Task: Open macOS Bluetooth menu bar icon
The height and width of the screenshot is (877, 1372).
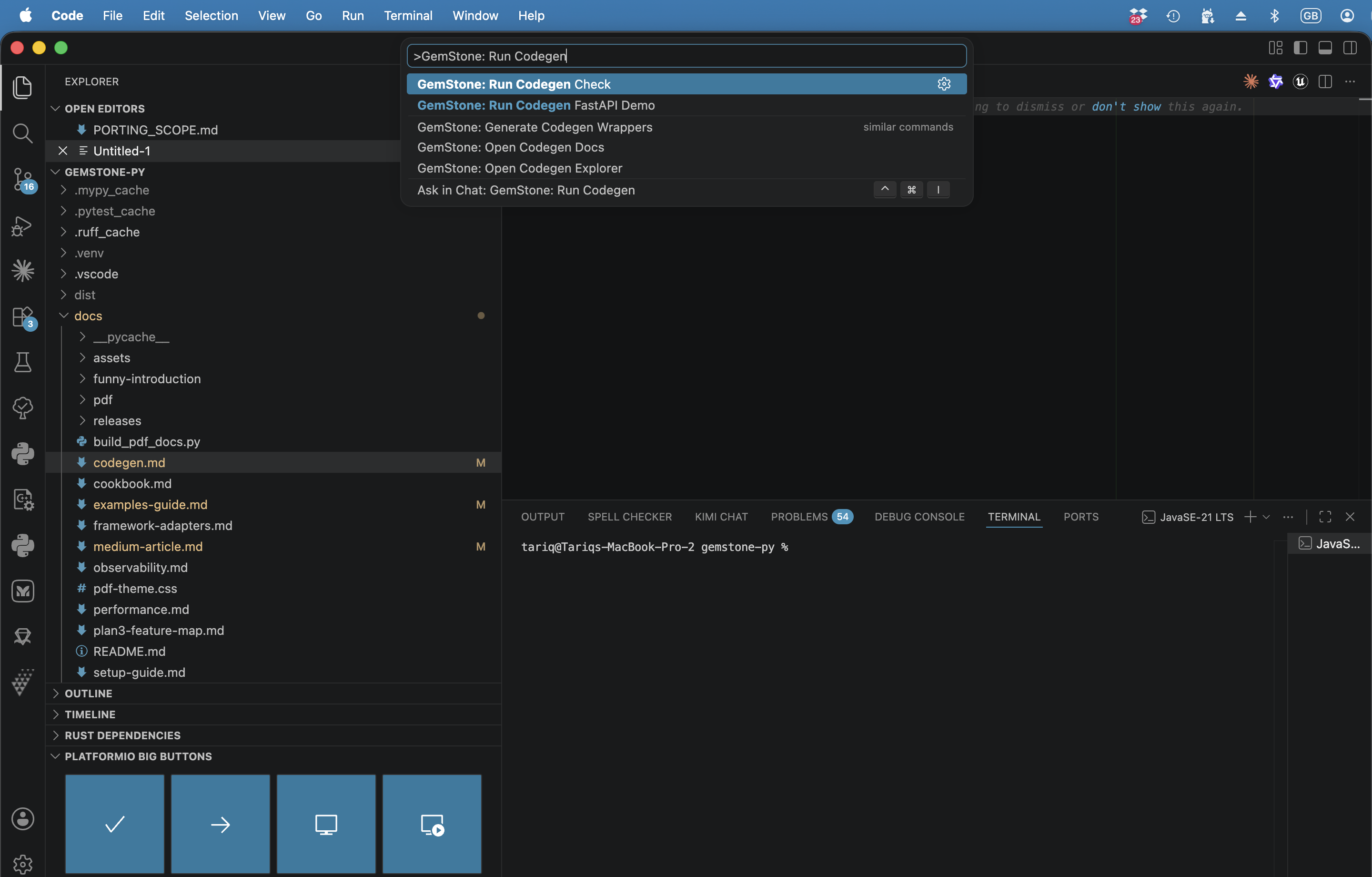Action: coord(1274,15)
